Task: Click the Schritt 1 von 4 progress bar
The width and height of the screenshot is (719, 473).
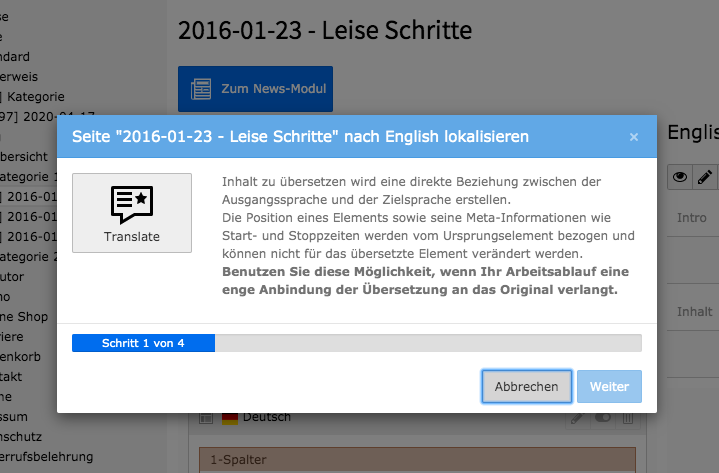Action: coord(357,343)
